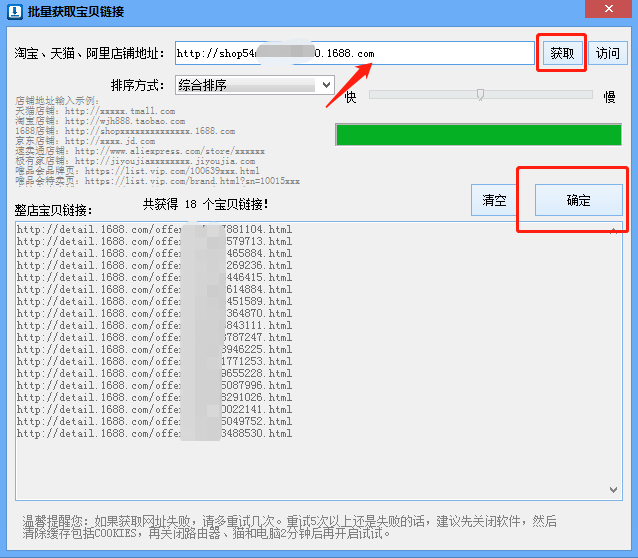Select link ending 087996.html

coord(154,385)
